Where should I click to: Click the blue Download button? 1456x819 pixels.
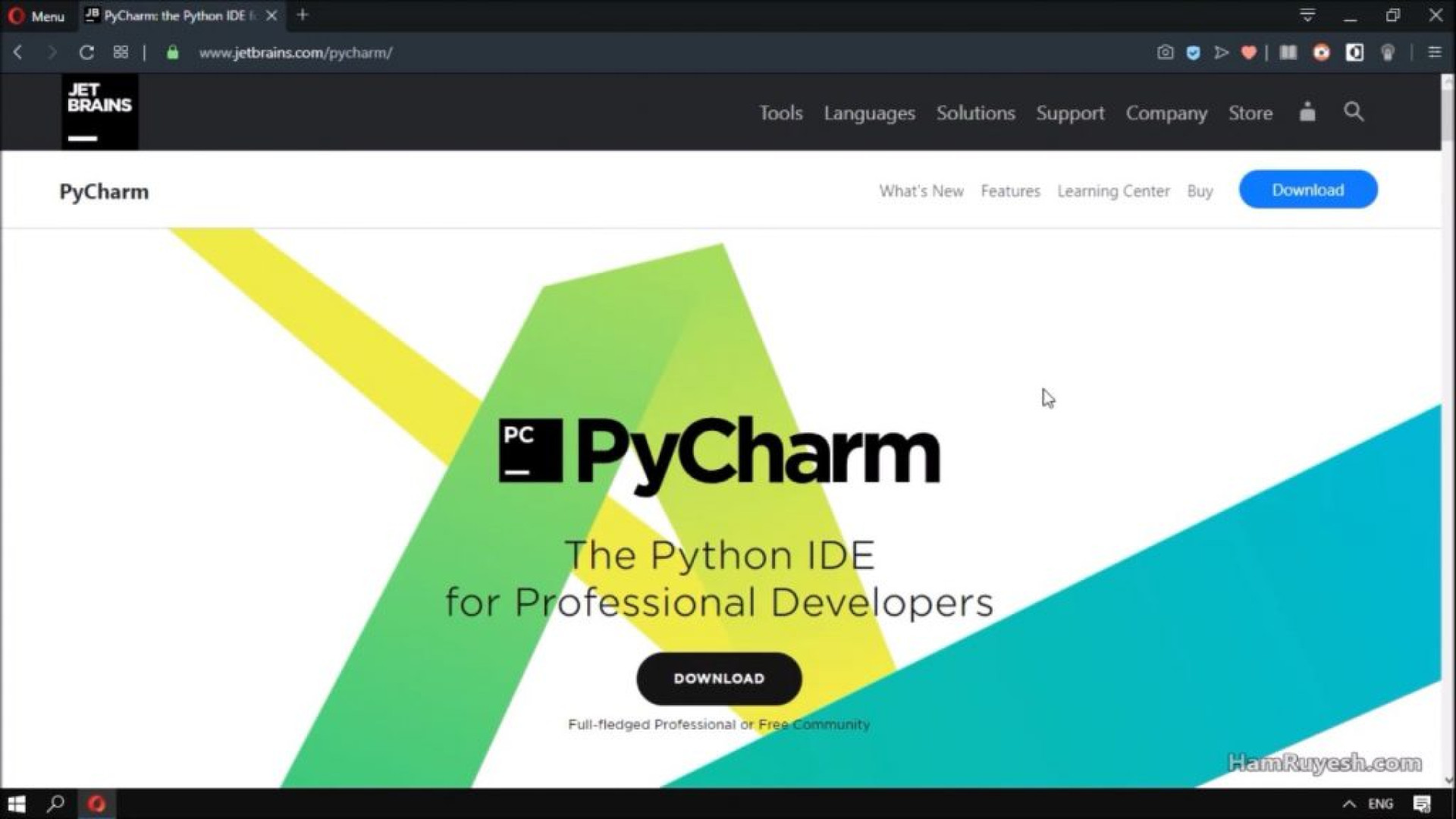tap(1308, 190)
